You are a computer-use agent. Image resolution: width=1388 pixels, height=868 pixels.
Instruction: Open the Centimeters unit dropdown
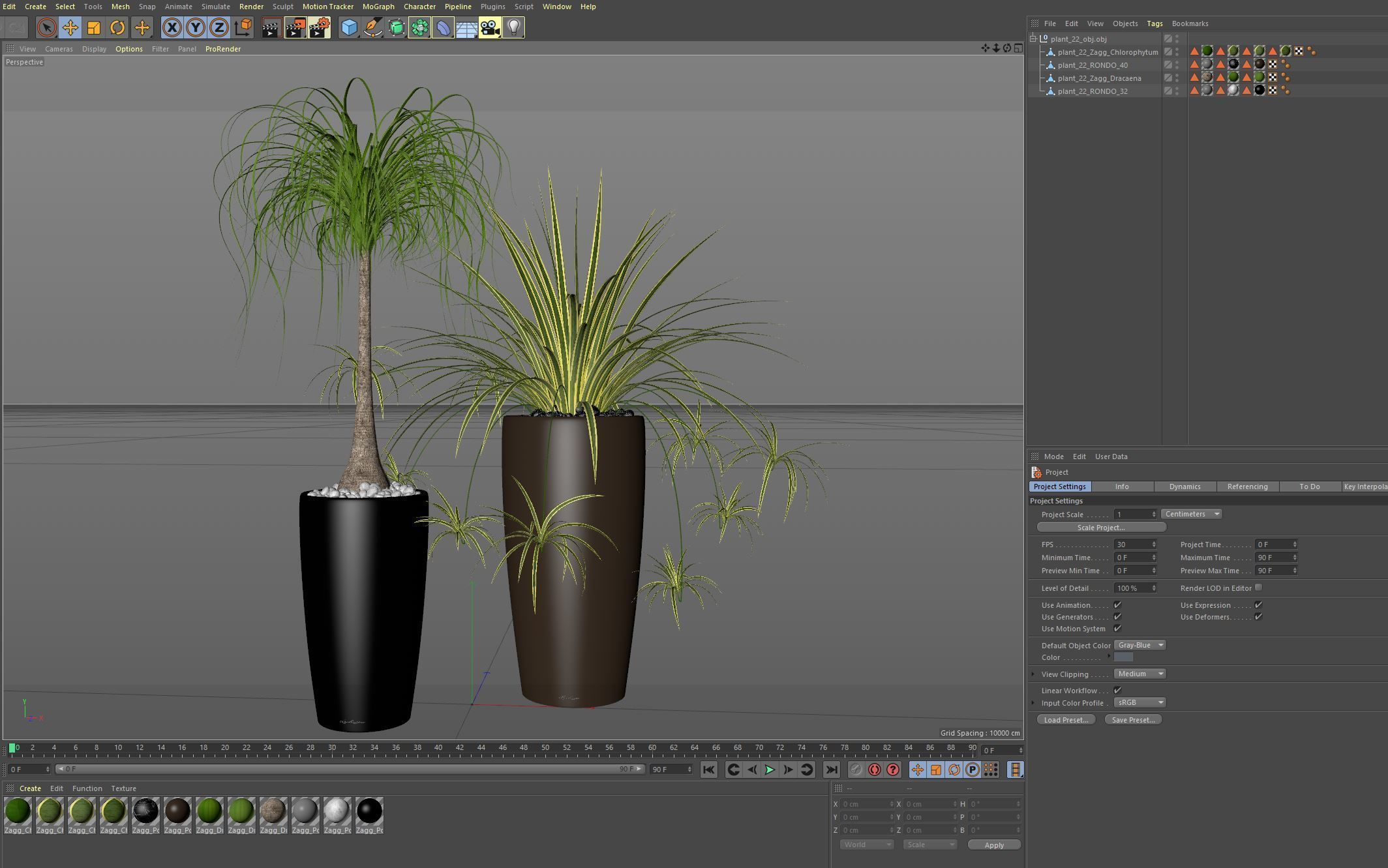1191,514
